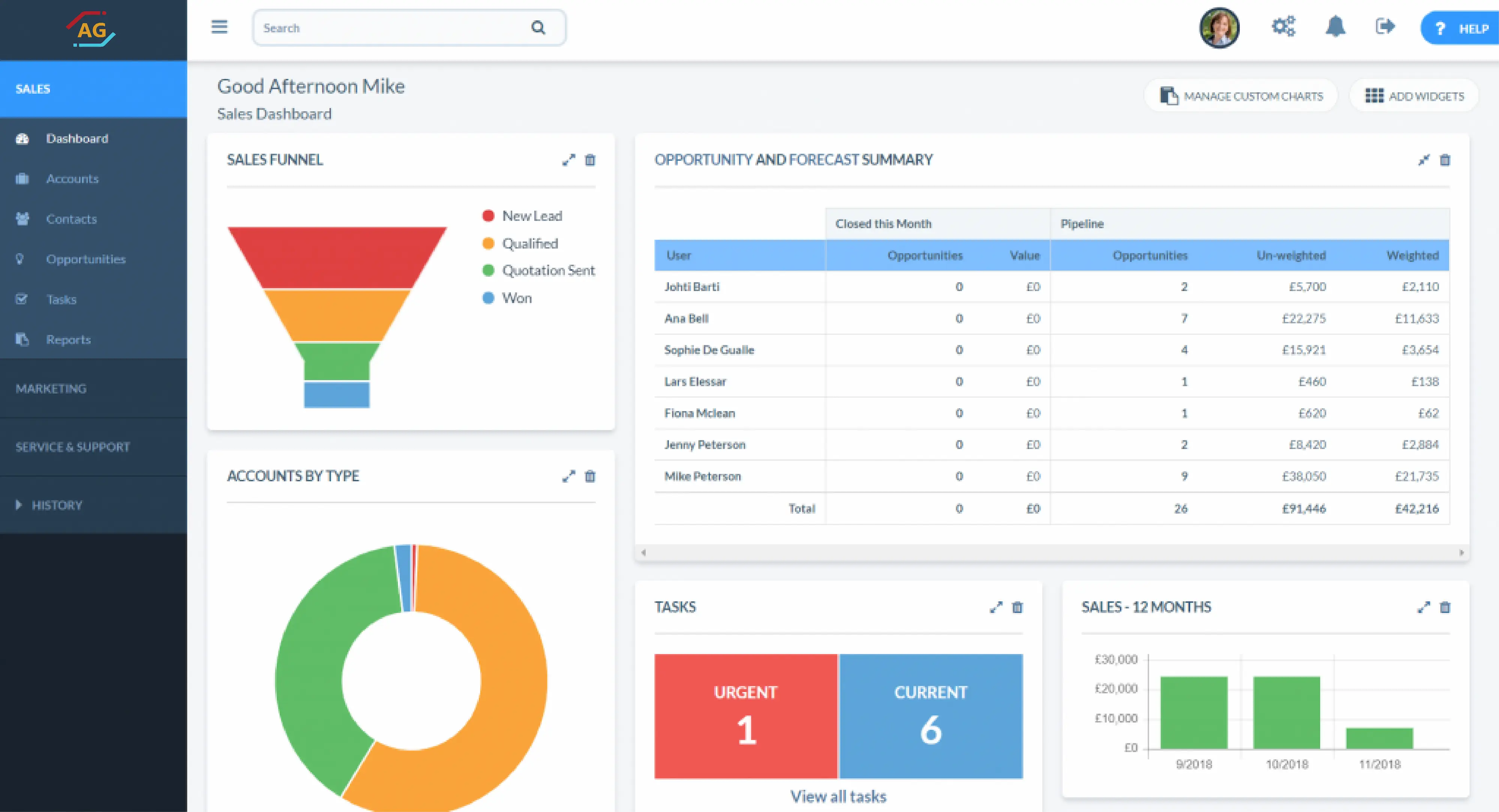Open the hamburger menu icon
The image size is (1499, 812).
pyautogui.click(x=219, y=27)
